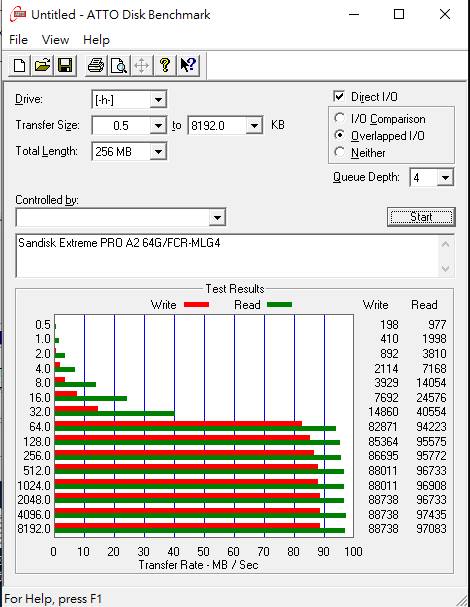Toggle the Direct I/O checkbox
This screenshot has width=470, height=607.
[339, 96]
